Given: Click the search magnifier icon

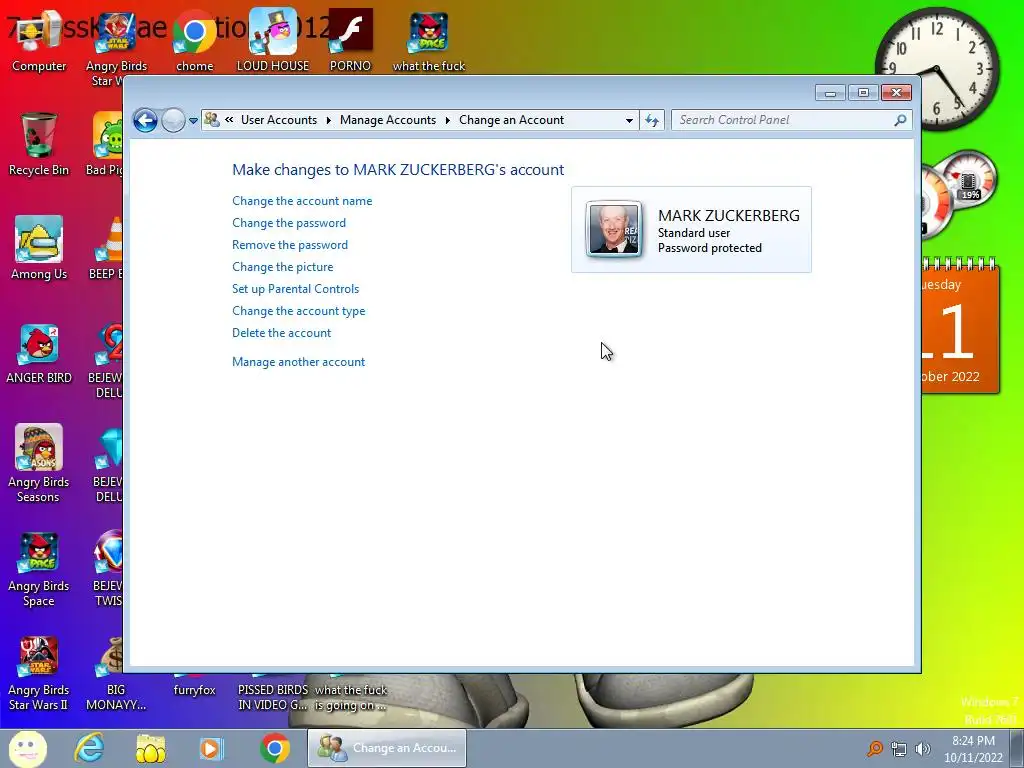Looking at the screenshot, I should coord(901,120).
